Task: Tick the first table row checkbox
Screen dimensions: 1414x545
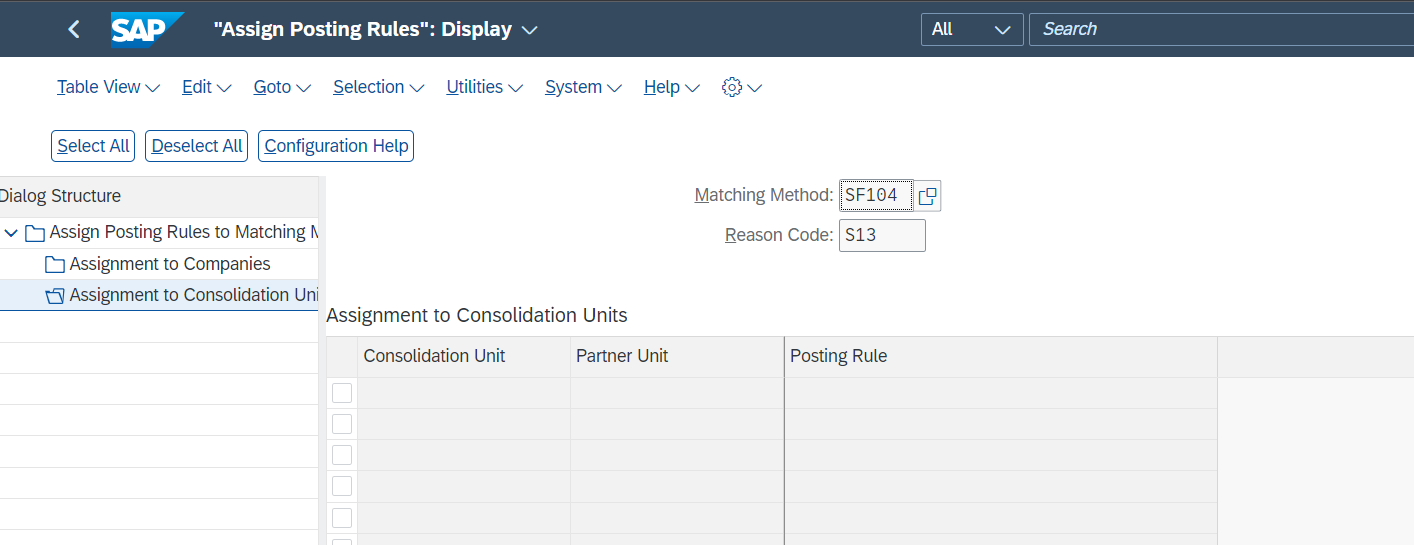Action: point(342,393)
